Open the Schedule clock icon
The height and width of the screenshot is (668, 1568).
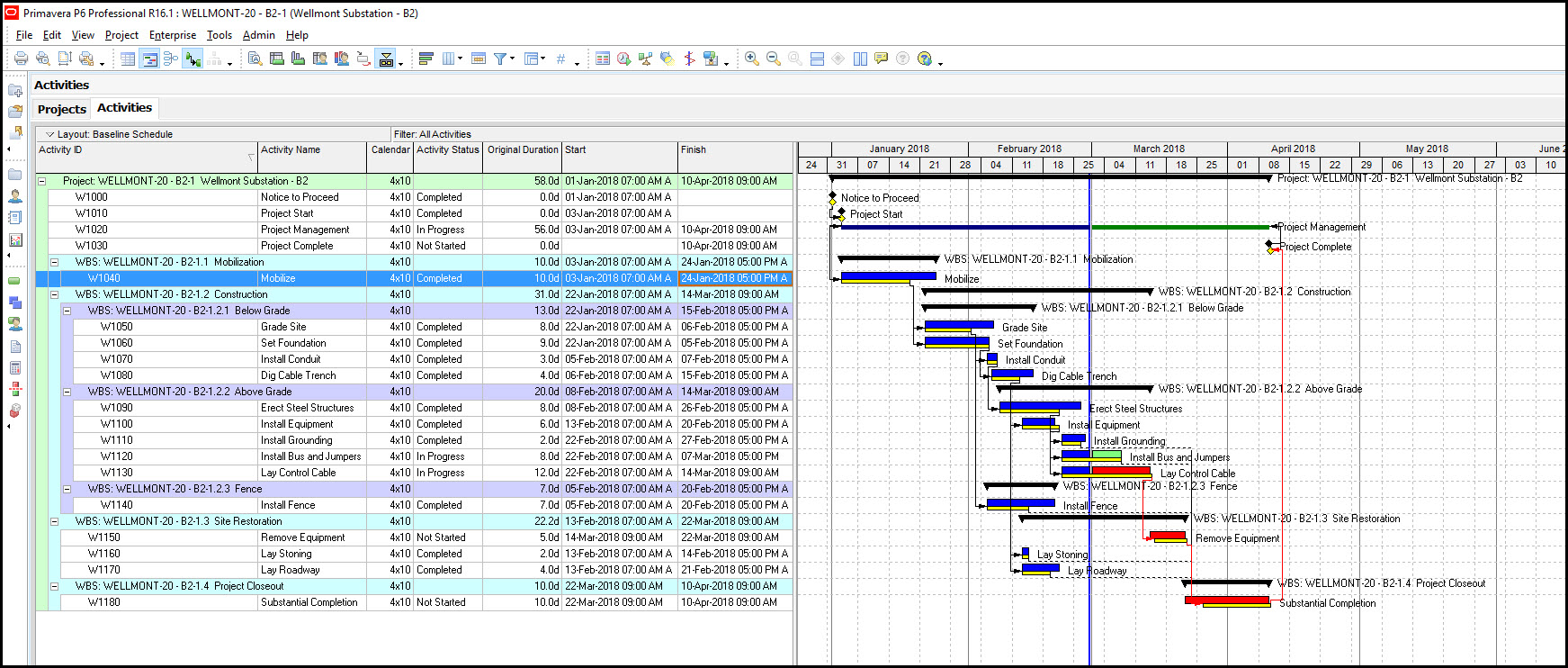pos(623,59)
